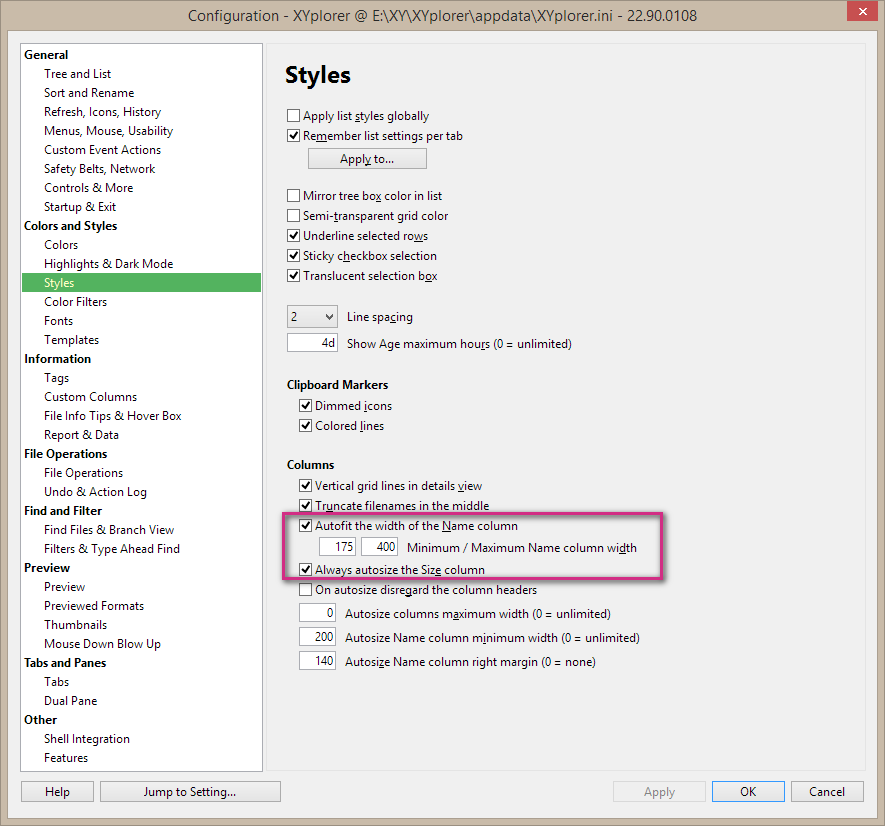This screenshot has height=826, width=885.
Task: Focus the Autosize Name column right margin field
Action: pyautogui.click(x=318, y=661)
